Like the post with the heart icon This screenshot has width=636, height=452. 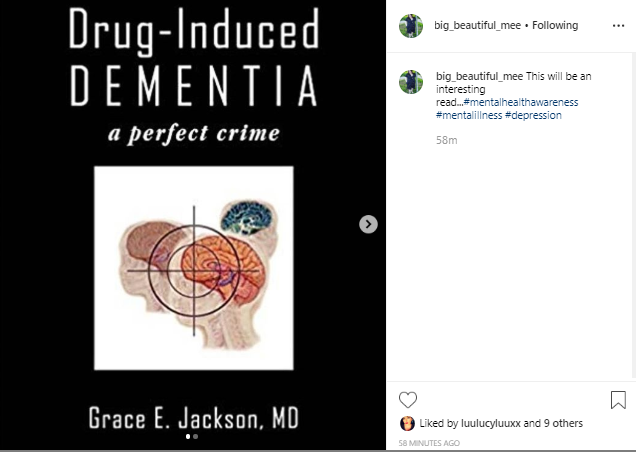(408, 400)
